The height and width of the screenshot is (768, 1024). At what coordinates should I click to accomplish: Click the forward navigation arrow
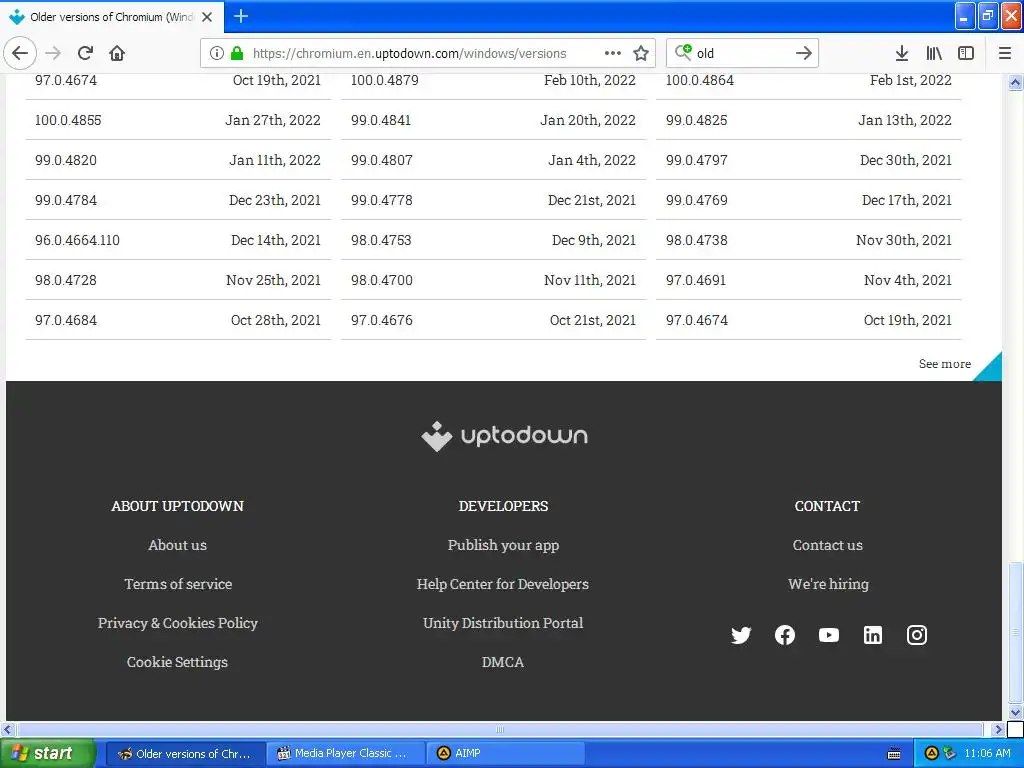tap(53, 53)
